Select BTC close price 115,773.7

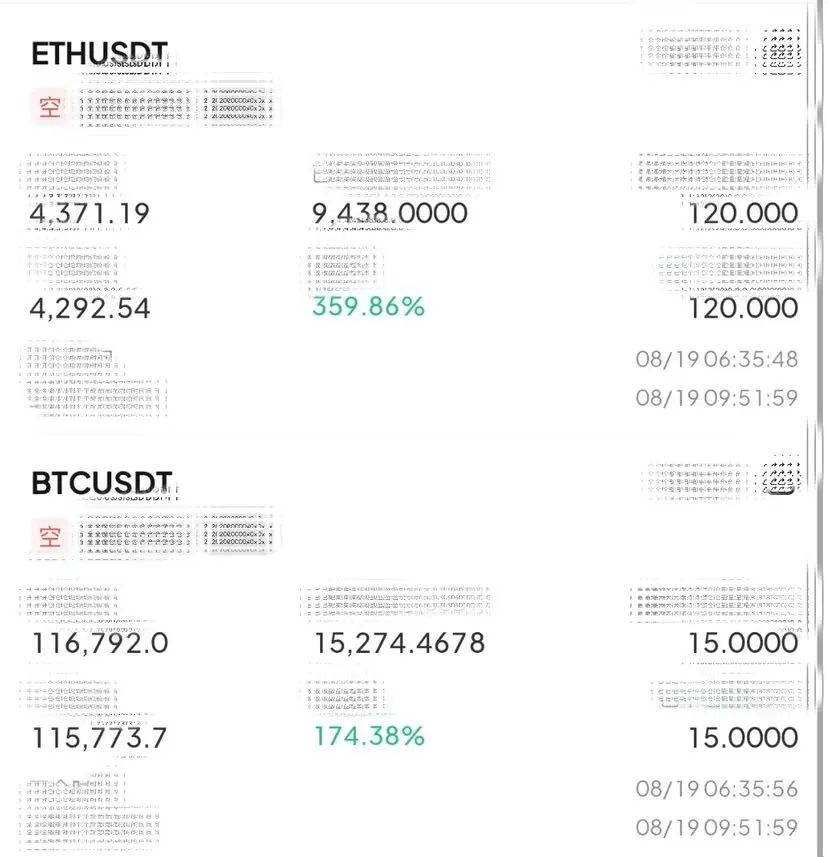[x=99, y=738]
